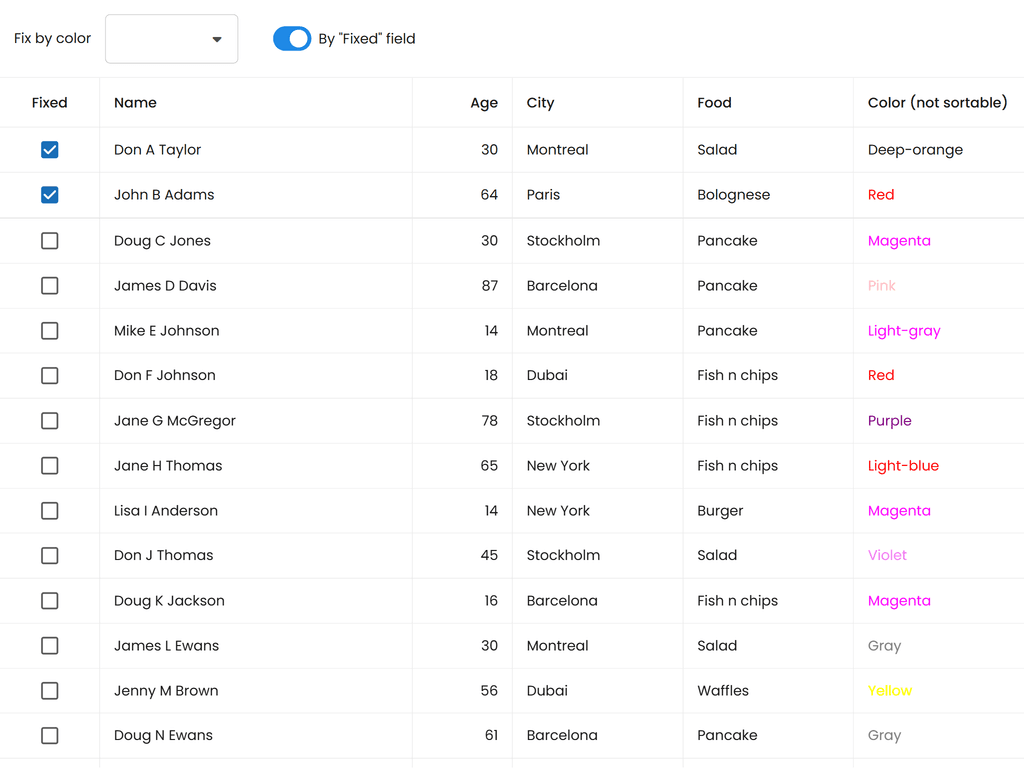The height and width of the screenshot is (768, 1024).
Task: Tick the checkbox for James D Davis
Action: pos(50,286)
